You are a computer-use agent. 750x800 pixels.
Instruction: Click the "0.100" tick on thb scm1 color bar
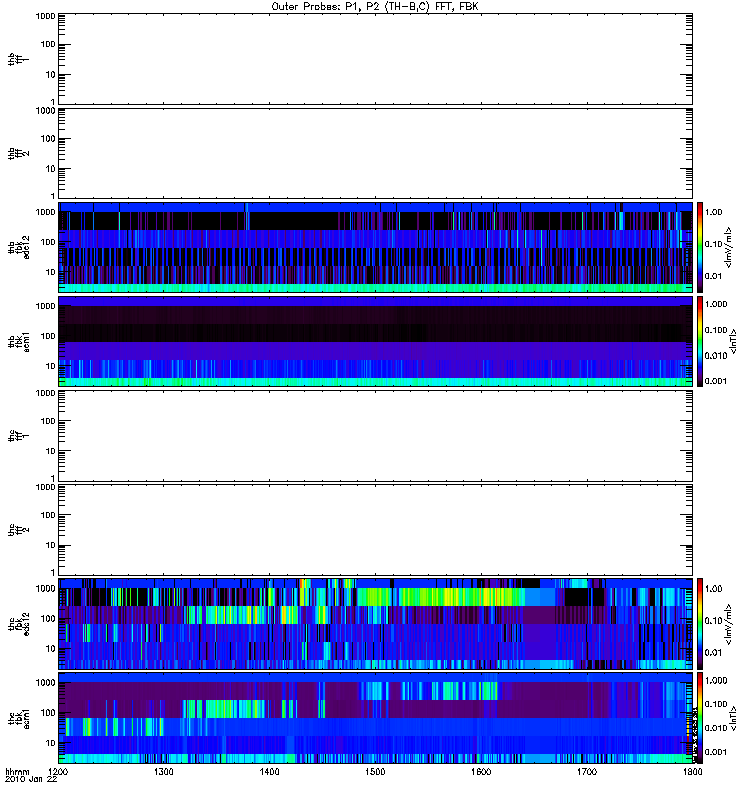point(716,330)
